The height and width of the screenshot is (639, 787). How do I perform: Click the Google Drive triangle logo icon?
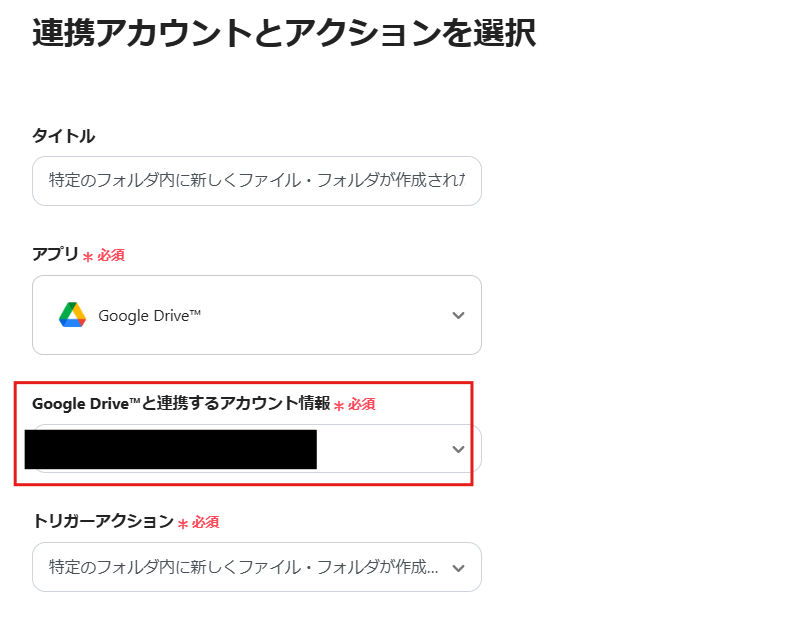pyautogui.click(x=72, y=315)
